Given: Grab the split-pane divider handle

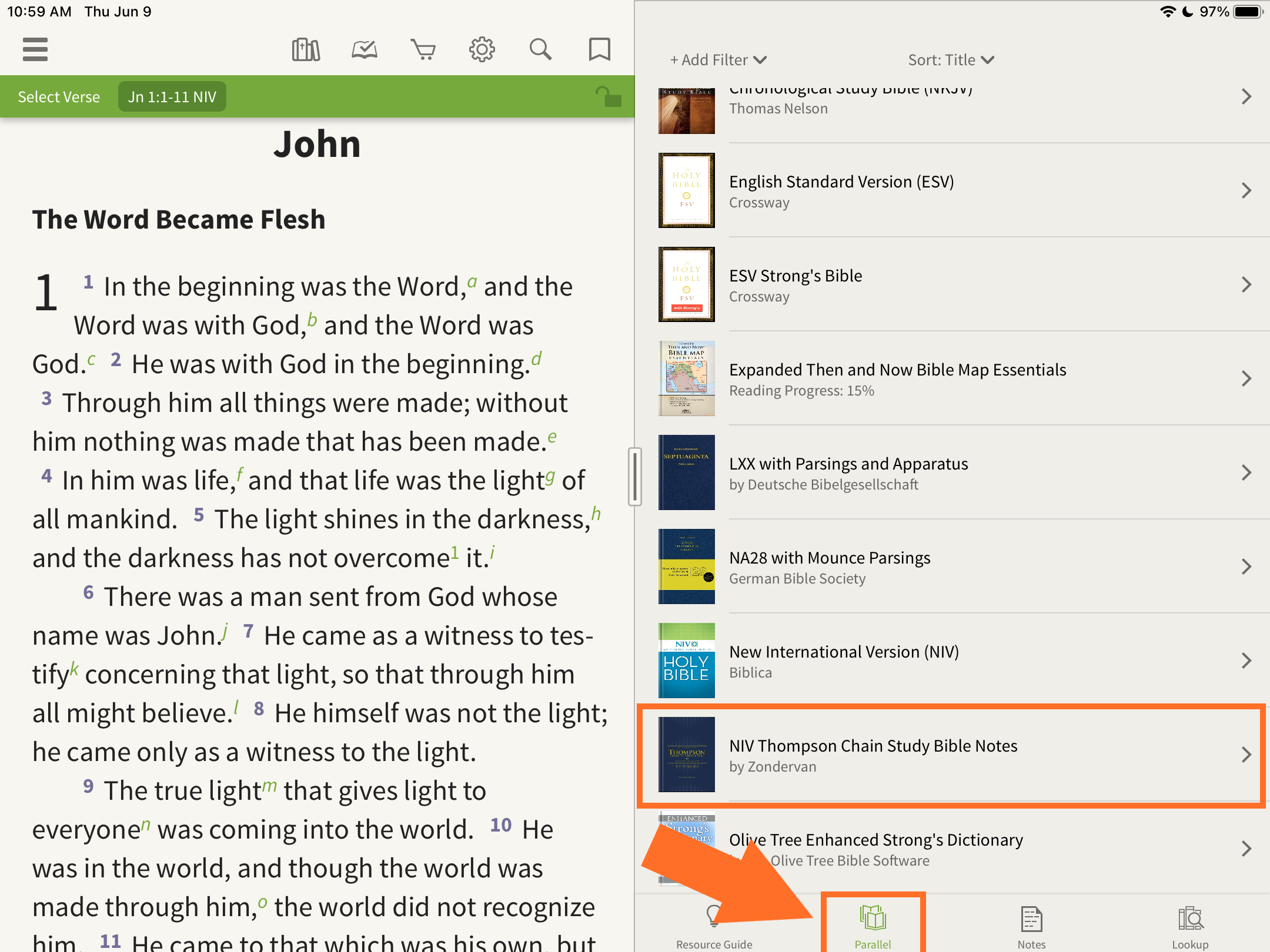Looking at the screenshot, I should (634, 476).
